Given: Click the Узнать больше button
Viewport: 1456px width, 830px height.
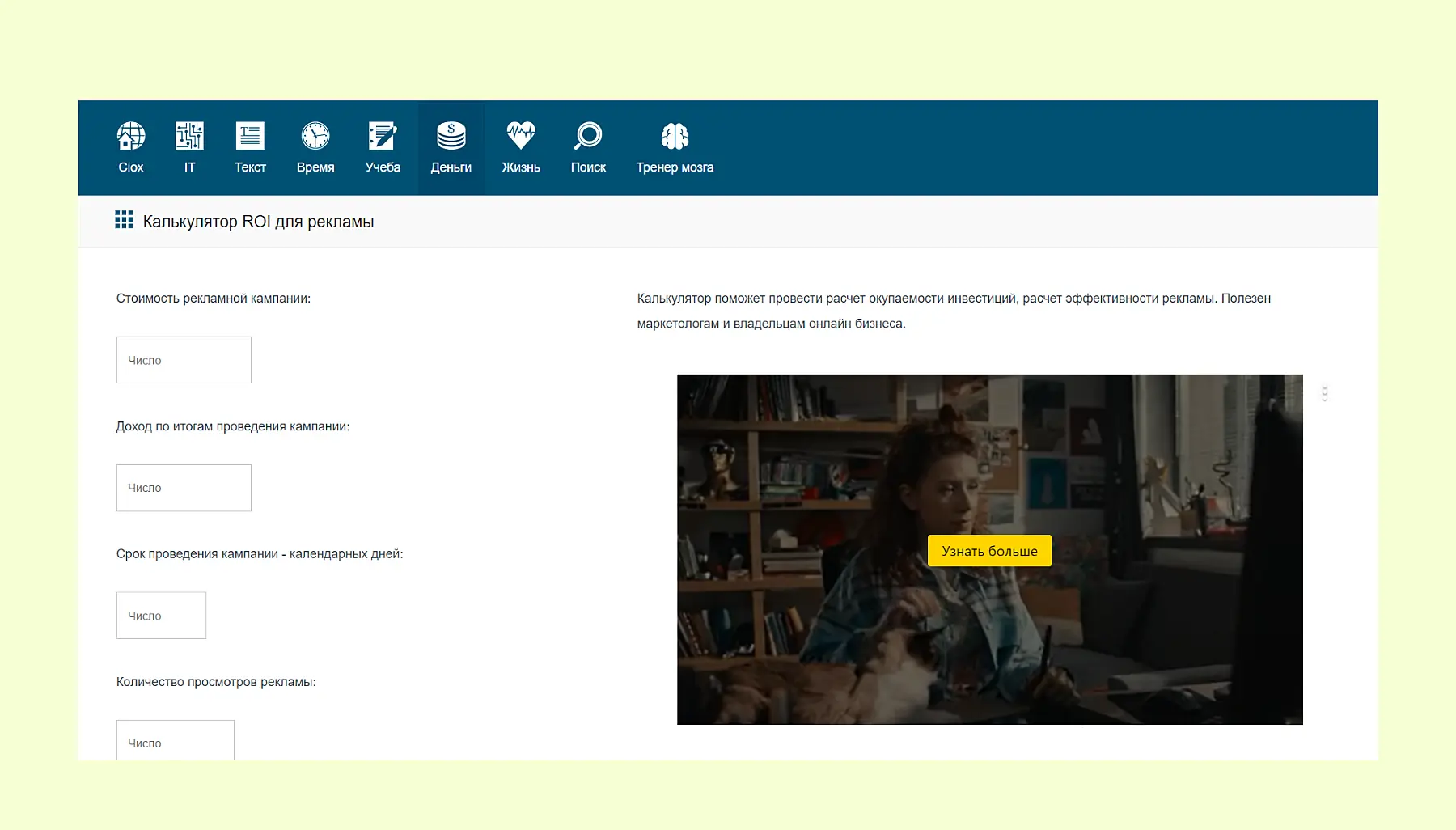Looking at the screenshot, I should coord(988,551).
